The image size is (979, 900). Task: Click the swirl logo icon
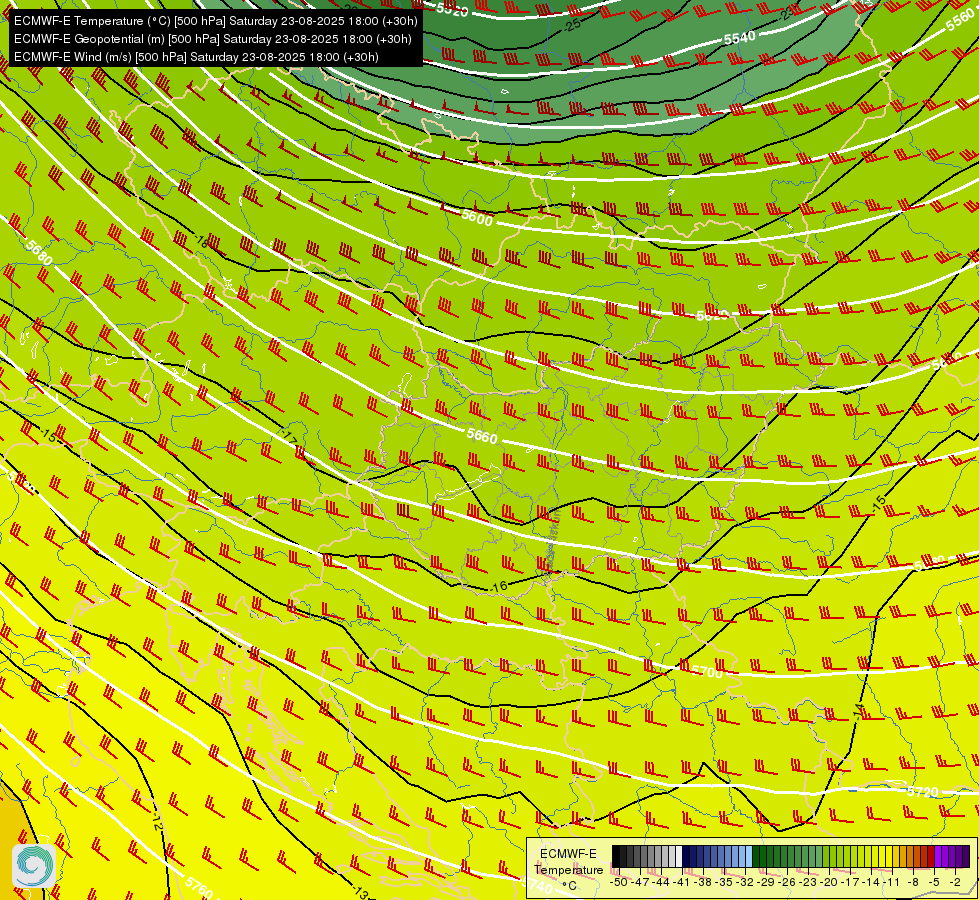tap(33, 865)
